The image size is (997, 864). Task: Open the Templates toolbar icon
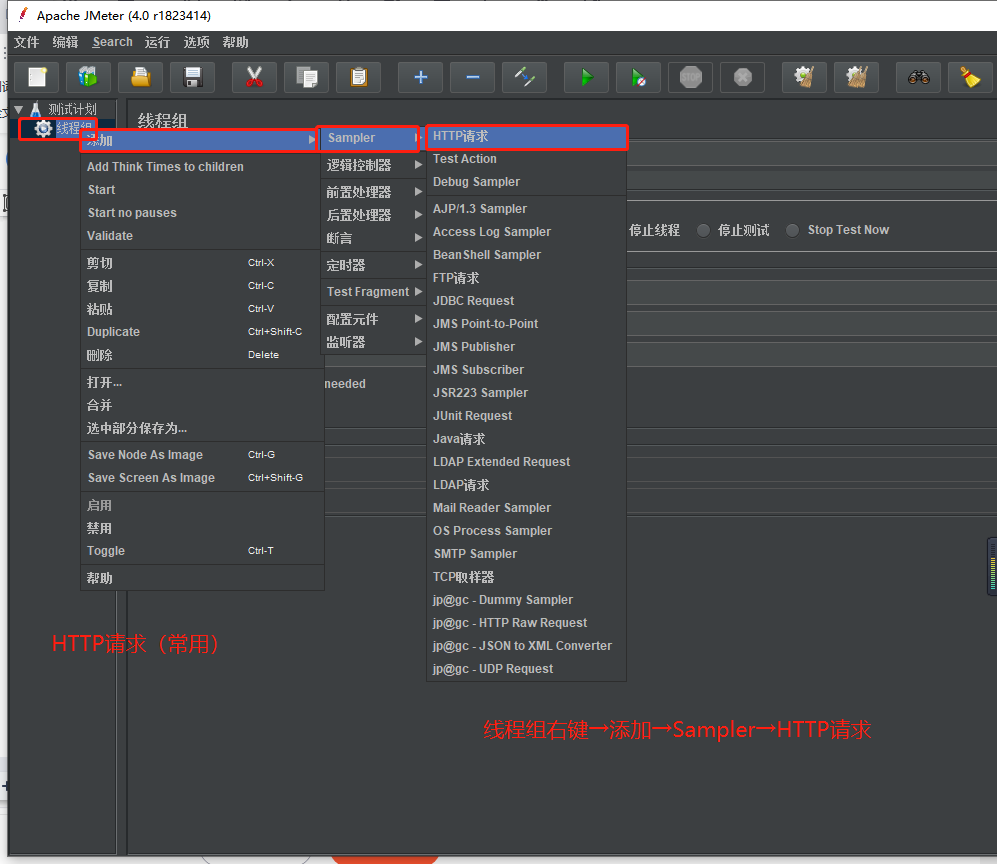[x=88, y=78]
